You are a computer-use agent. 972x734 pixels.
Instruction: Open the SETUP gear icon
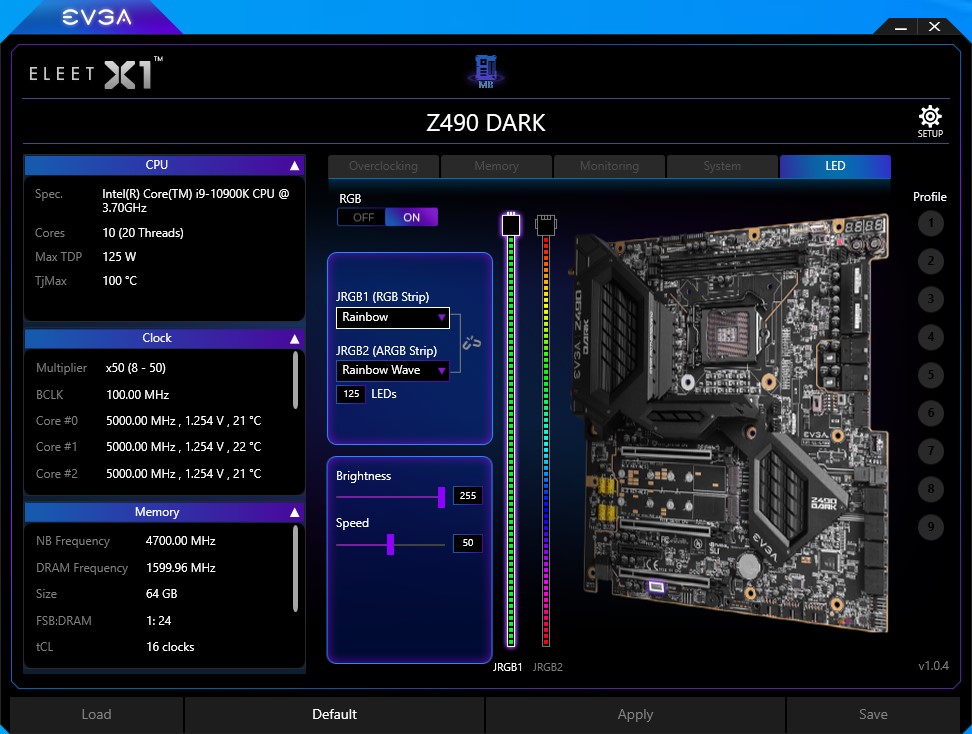pos(930,121)
